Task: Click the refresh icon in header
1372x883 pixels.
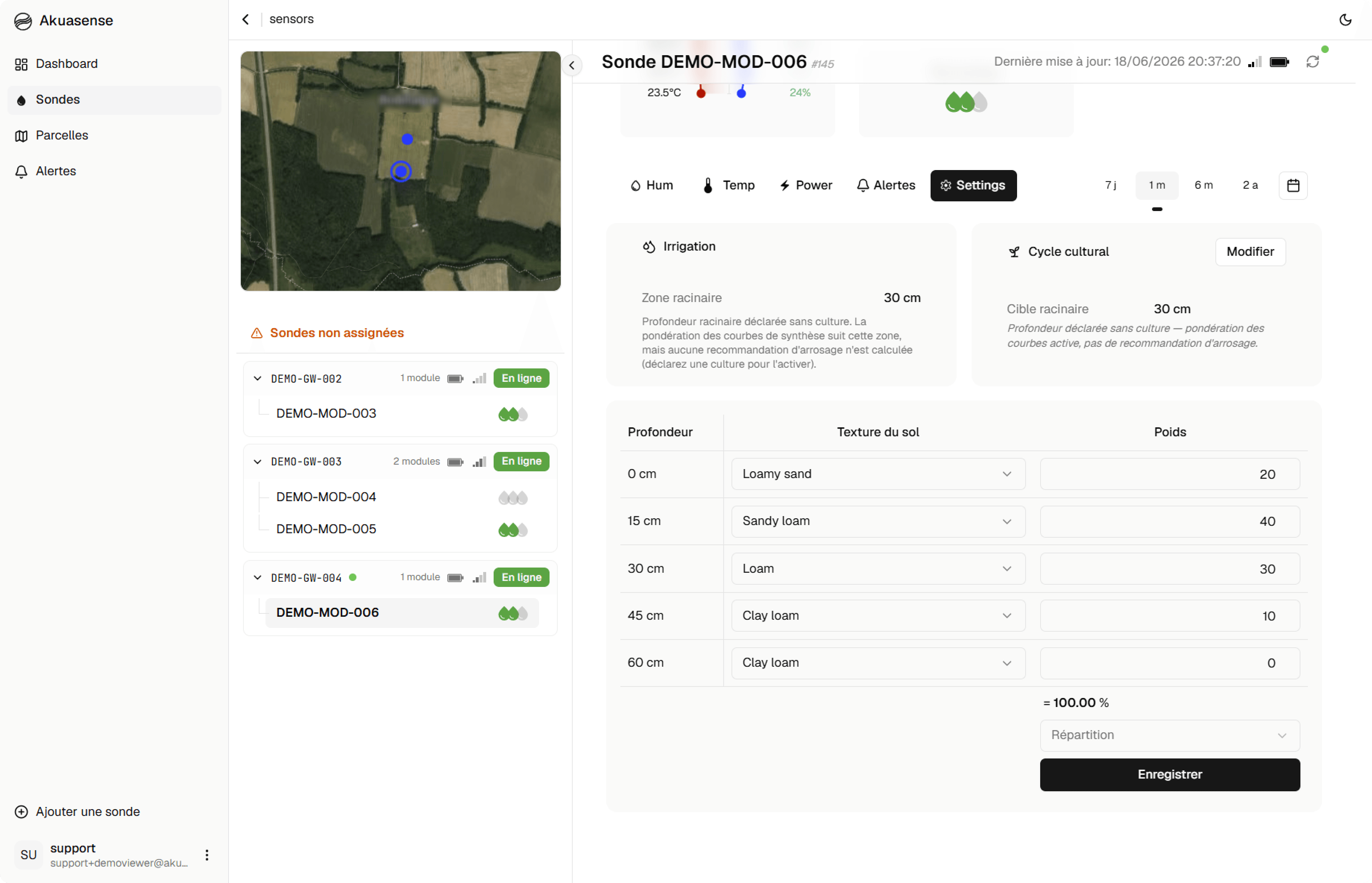Action: (1312, 62)
